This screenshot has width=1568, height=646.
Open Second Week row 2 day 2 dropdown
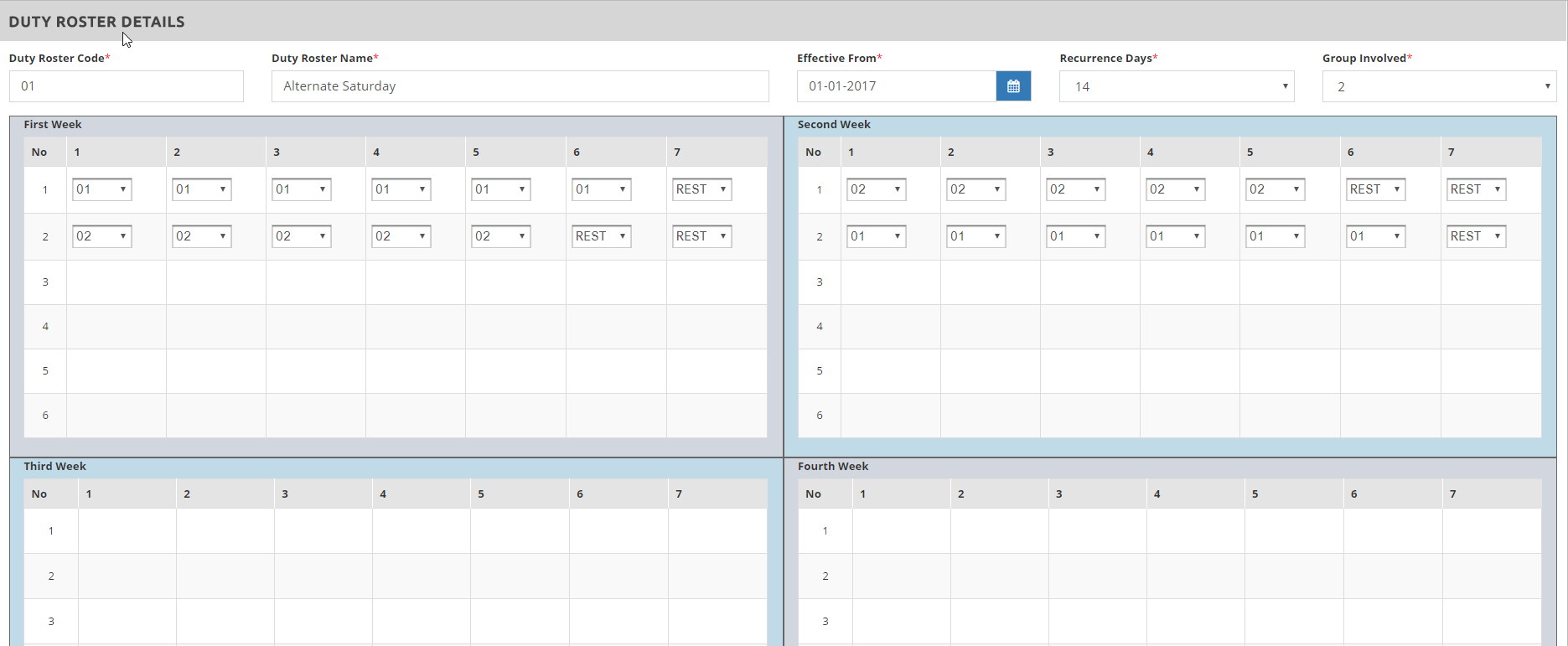pyautogui.click(x=976, y=236)
